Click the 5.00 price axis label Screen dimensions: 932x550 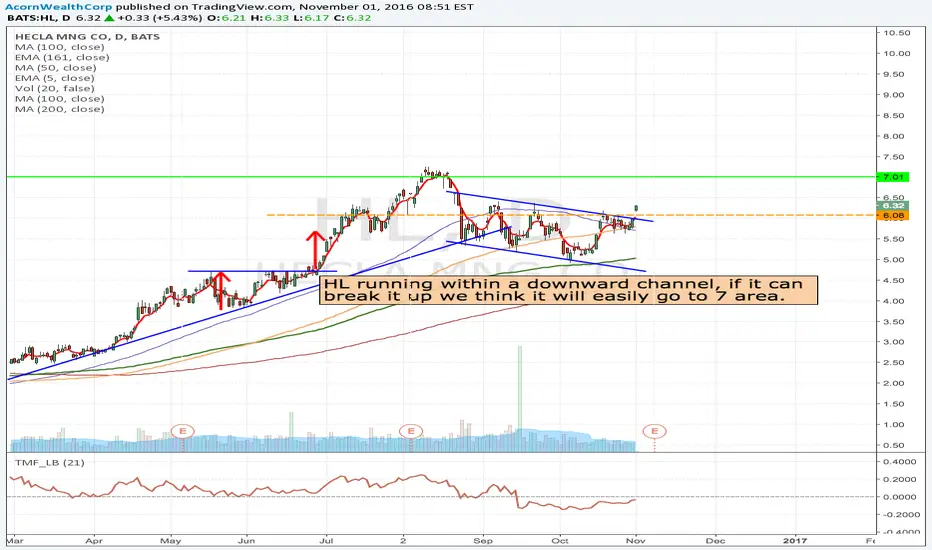pyautogui.click(x=893, y=260)
